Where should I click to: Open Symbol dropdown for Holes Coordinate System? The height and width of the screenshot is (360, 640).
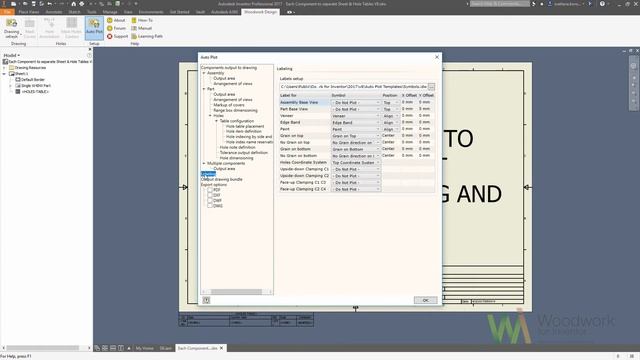coord(356,162)
